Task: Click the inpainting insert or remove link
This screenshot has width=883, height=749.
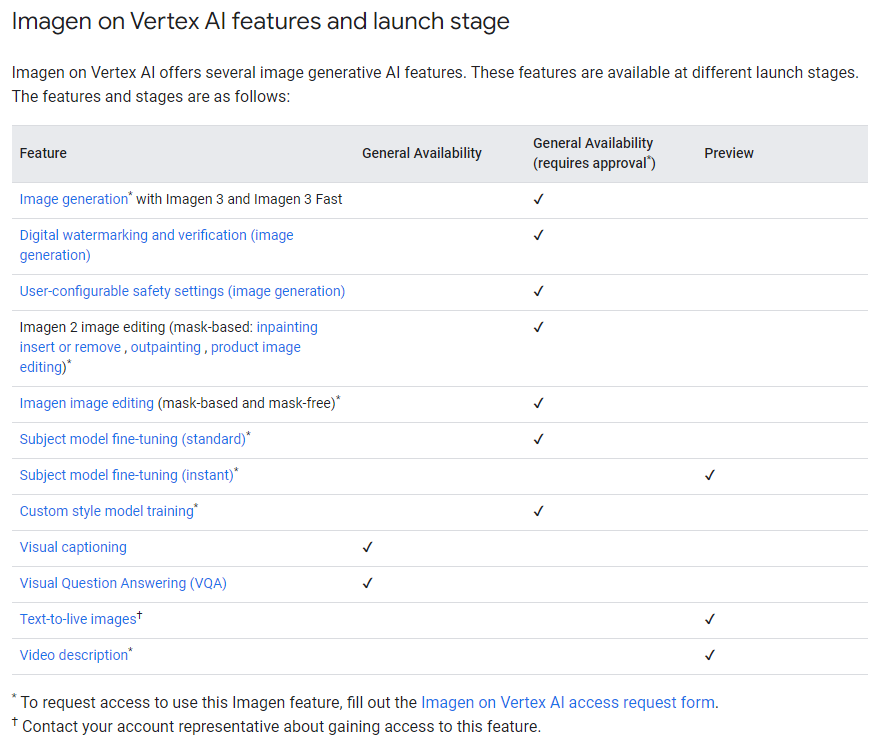Action: (x=287, y=327)
